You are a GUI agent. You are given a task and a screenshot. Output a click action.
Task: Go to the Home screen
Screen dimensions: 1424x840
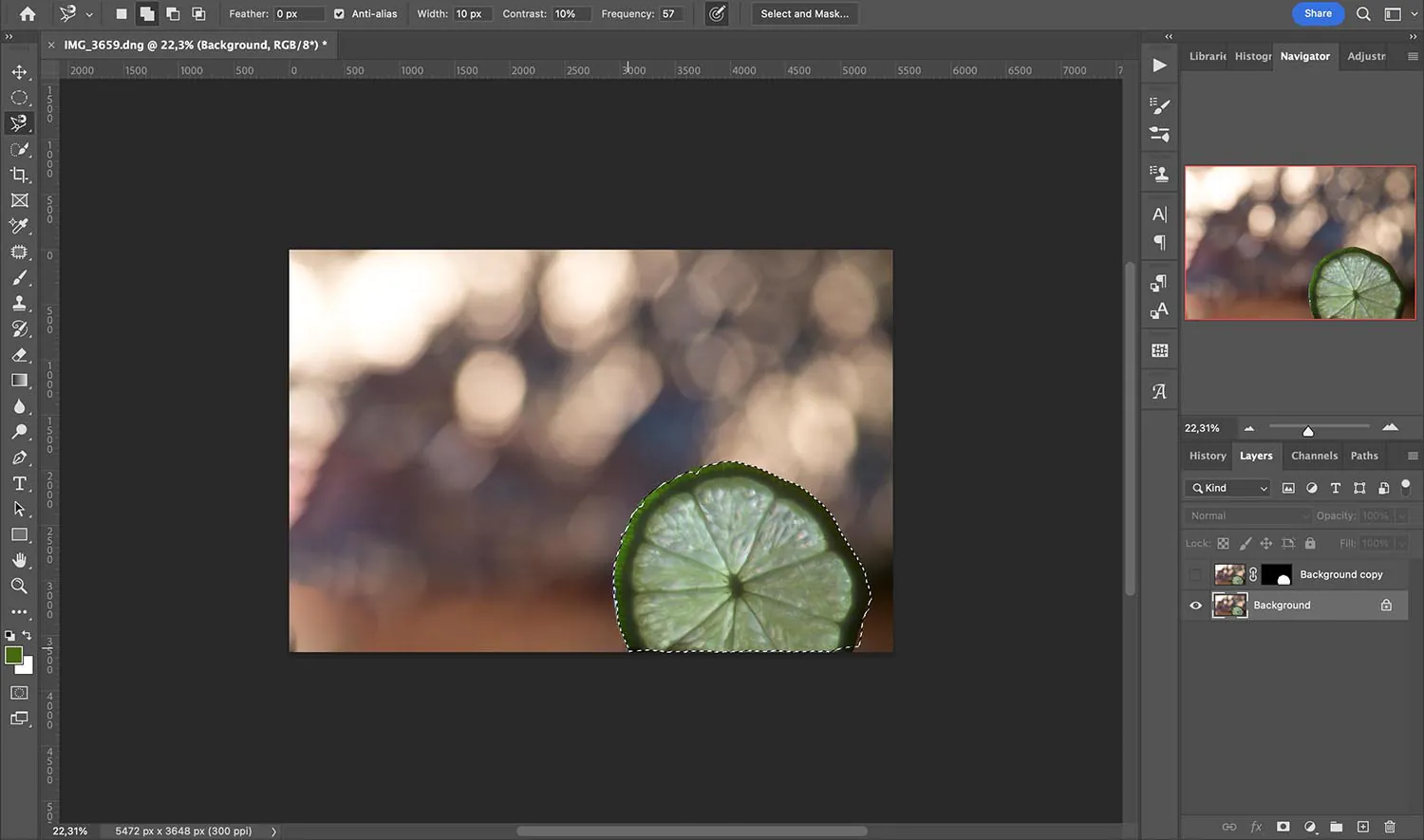point(28,14)
